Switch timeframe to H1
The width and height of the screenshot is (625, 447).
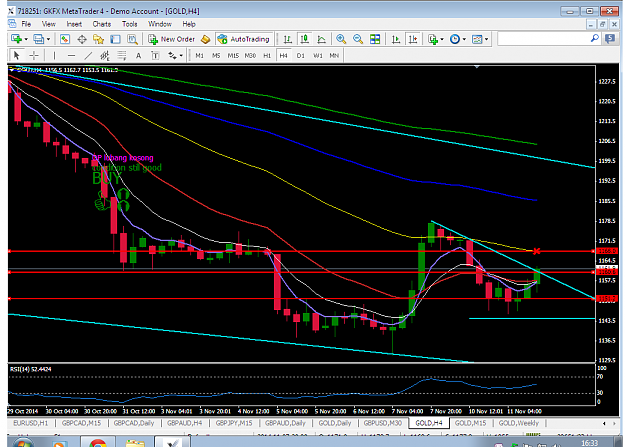(267, 55)
